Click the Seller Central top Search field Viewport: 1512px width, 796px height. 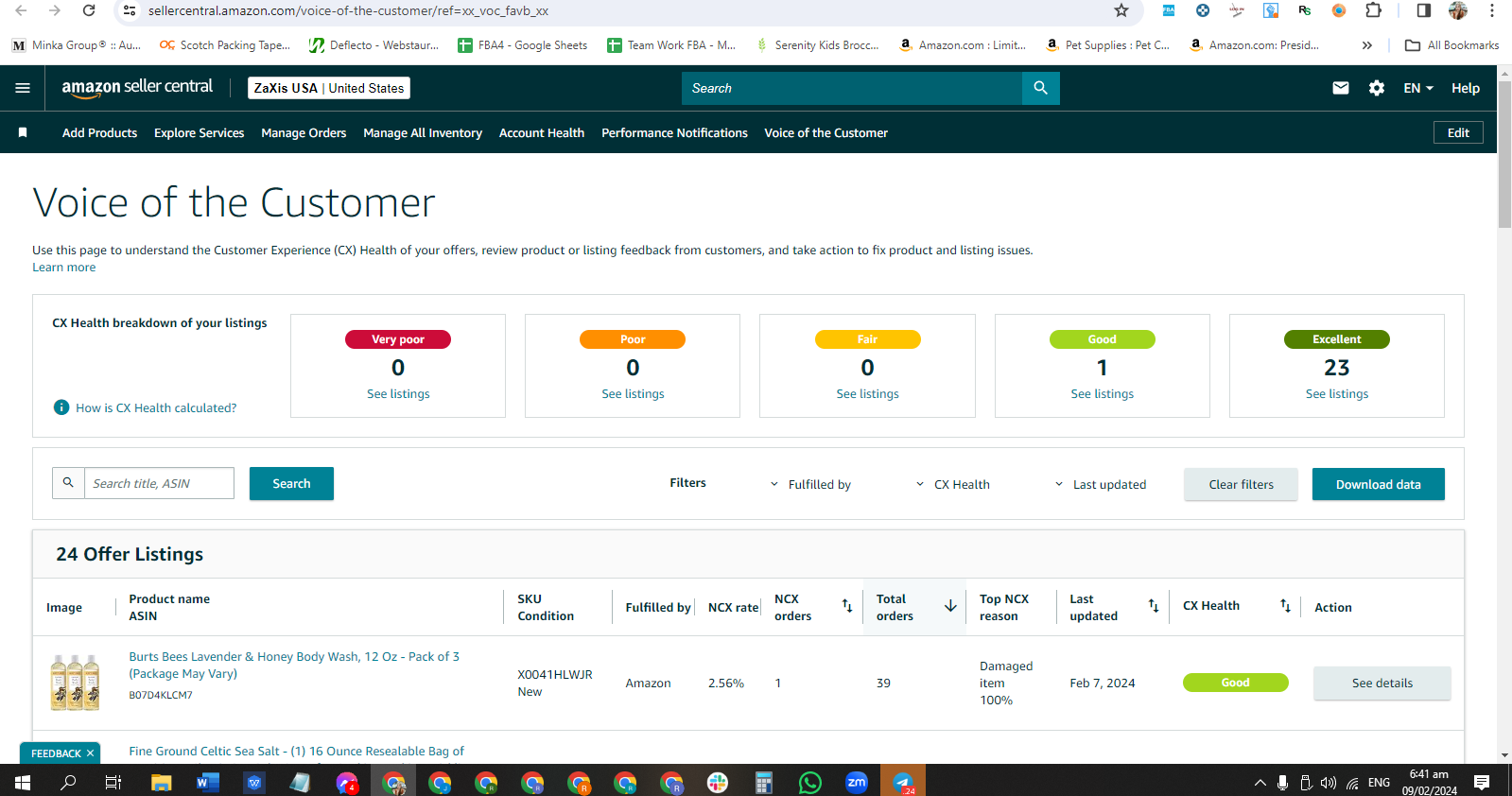(x=852, y=88)
